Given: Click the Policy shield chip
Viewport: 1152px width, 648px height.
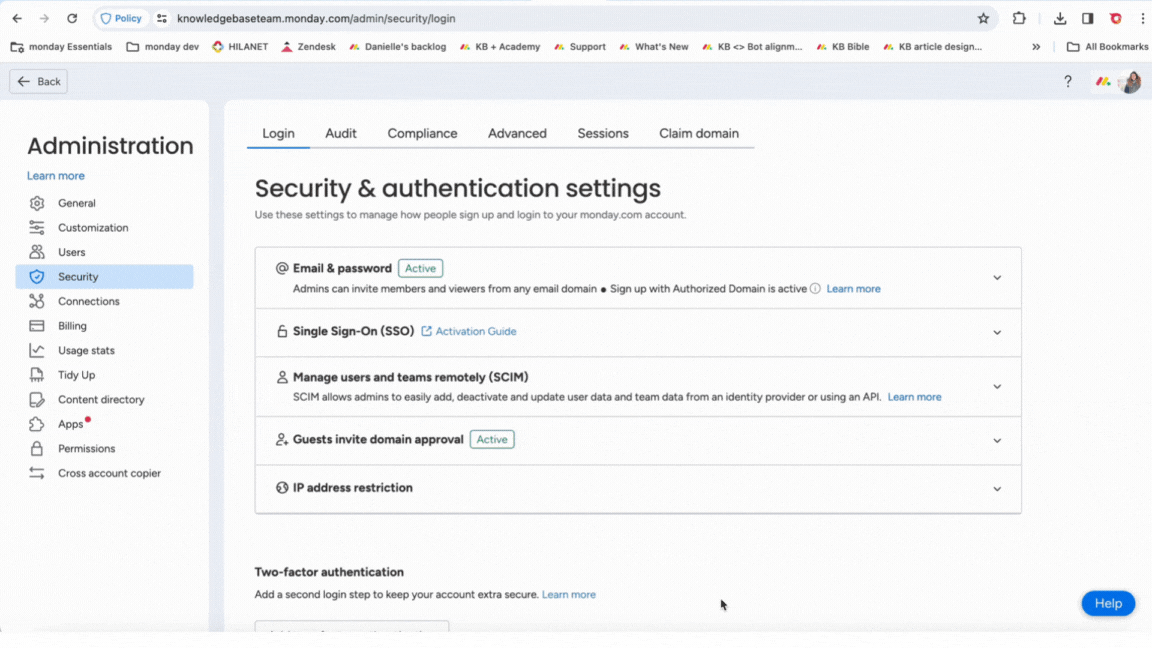Looking at the screenshot, I should coord(121,18).
